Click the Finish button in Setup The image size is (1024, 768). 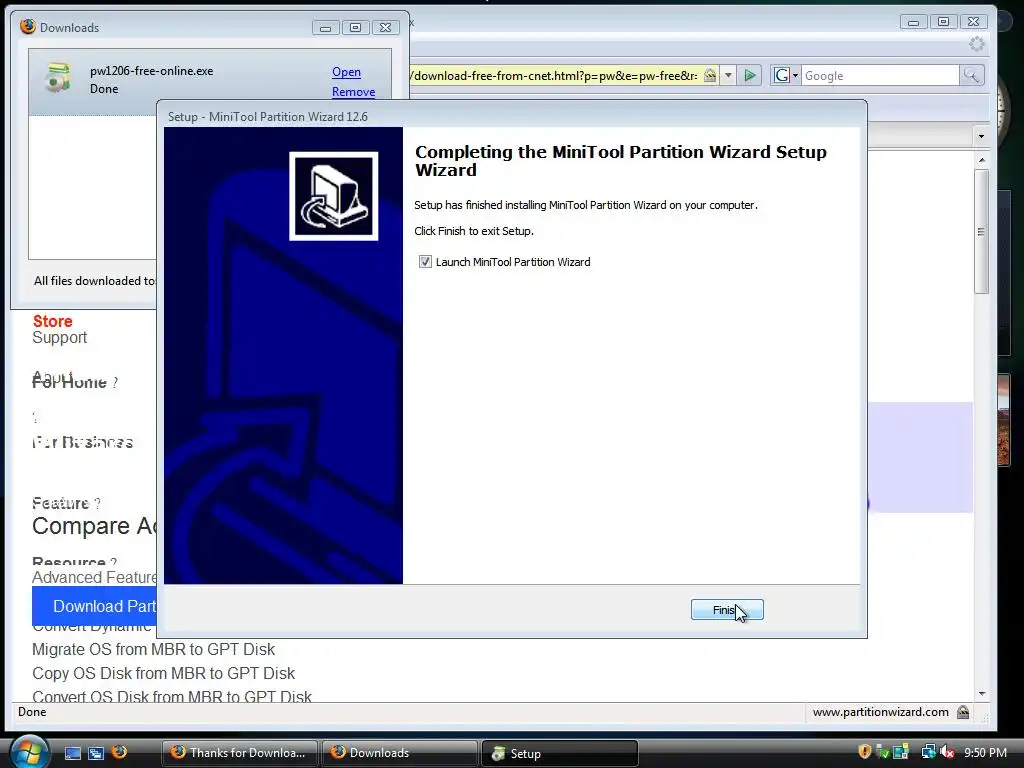(x=727, y=610)
